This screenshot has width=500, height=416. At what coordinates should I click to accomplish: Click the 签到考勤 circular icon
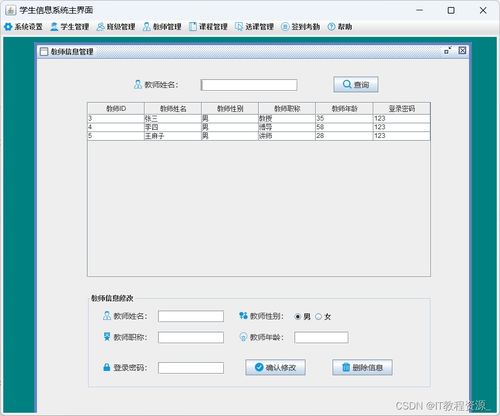pyautogui.click(x=285, y=27)
